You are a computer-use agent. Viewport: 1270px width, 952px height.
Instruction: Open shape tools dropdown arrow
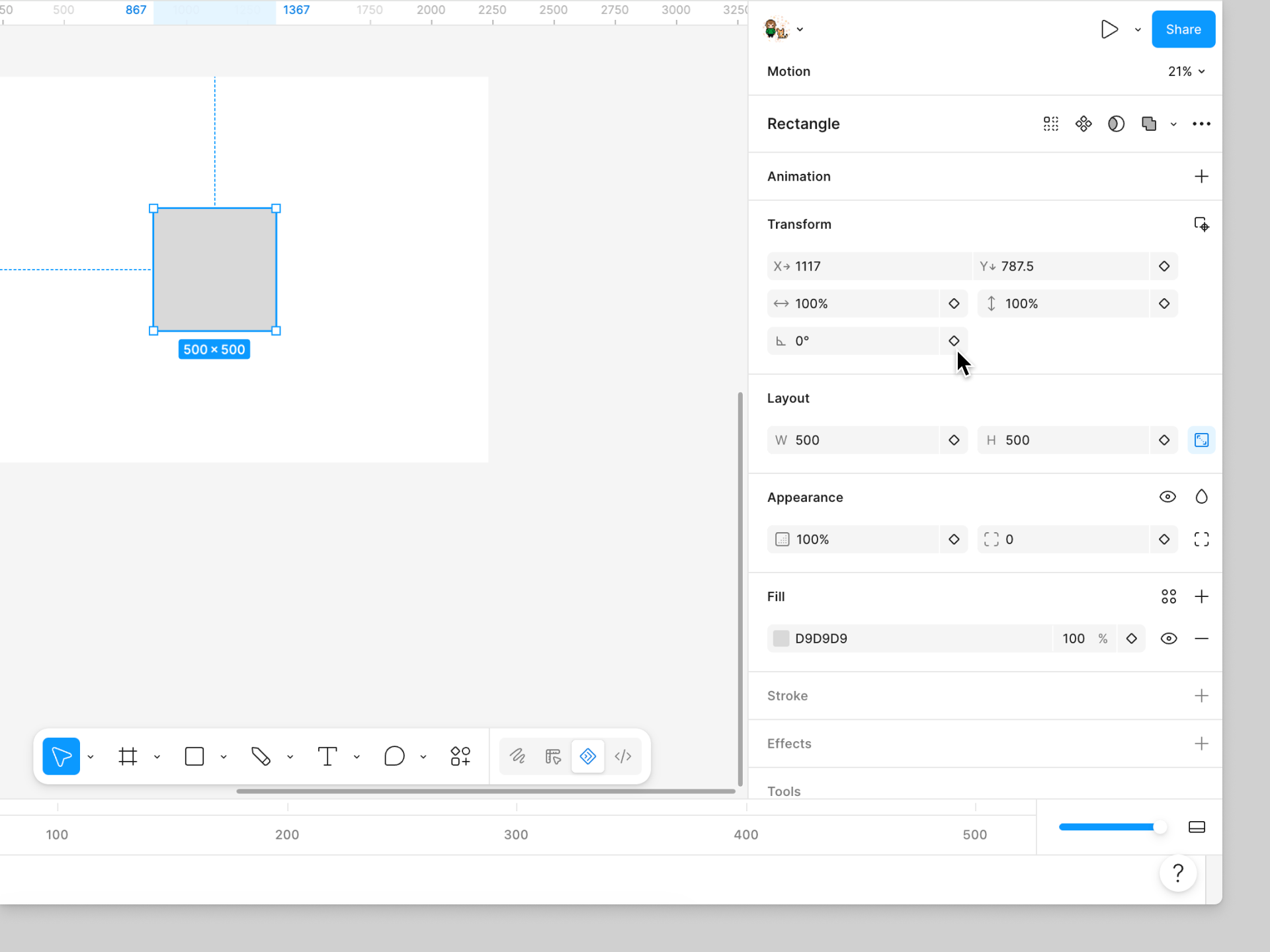(x=224, y=757)
